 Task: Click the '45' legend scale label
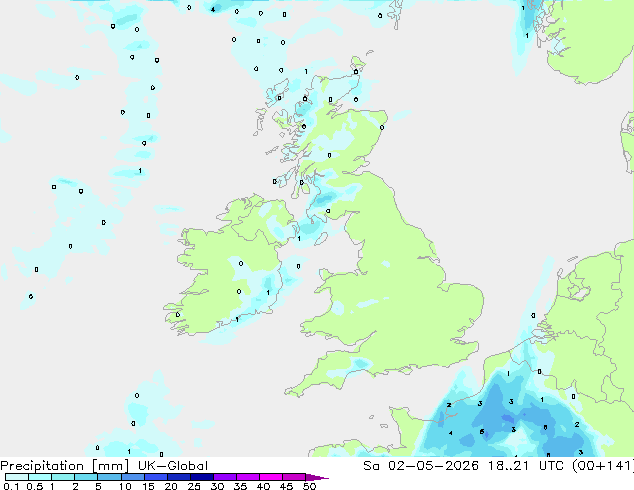[x=286, y=486]
